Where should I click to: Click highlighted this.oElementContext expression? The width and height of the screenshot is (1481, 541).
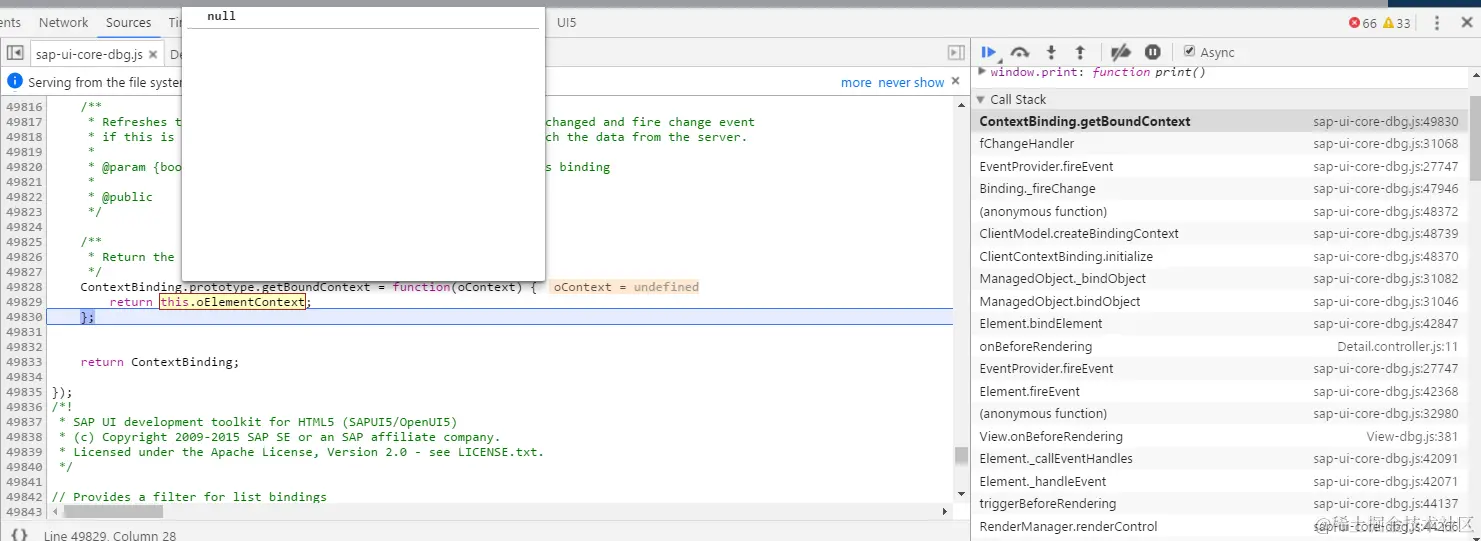pos(232,302)
